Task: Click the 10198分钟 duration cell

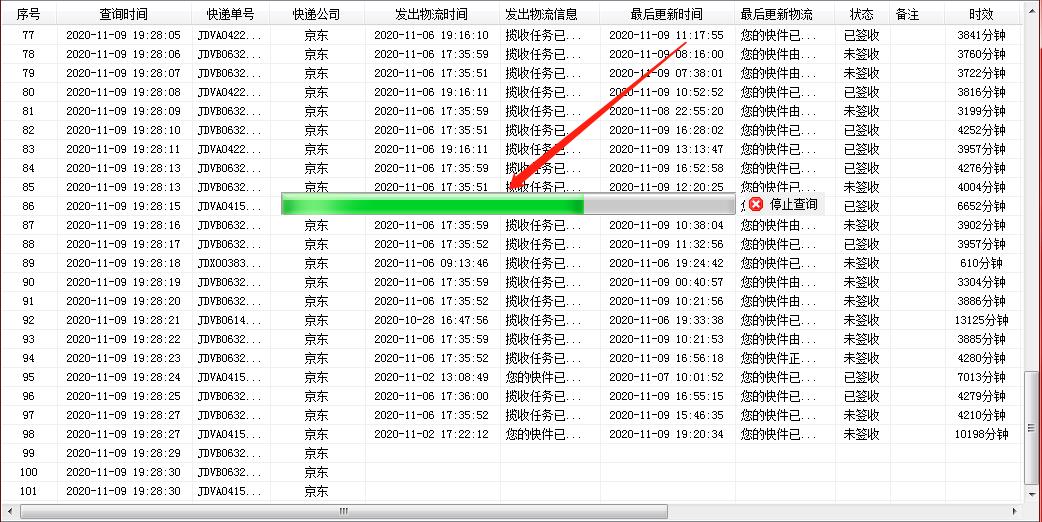Action: tap(982, 435)
